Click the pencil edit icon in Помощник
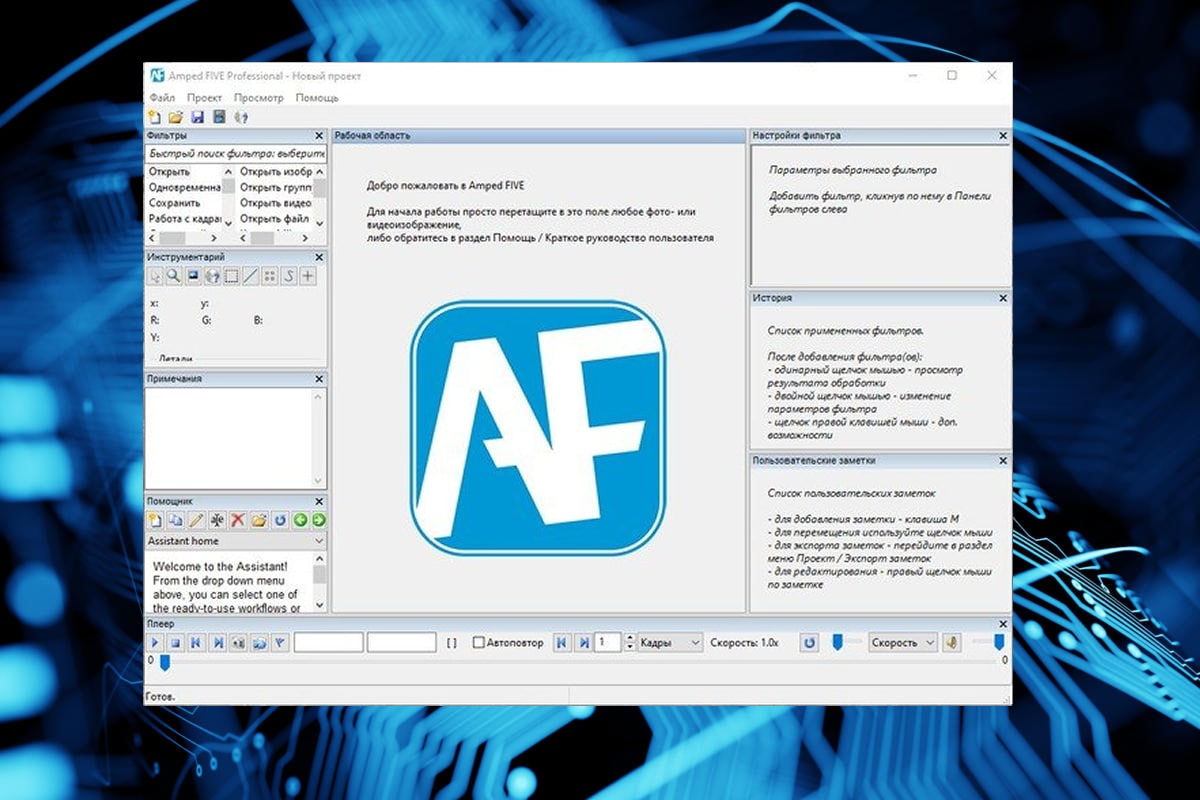 tap(196, 520)
